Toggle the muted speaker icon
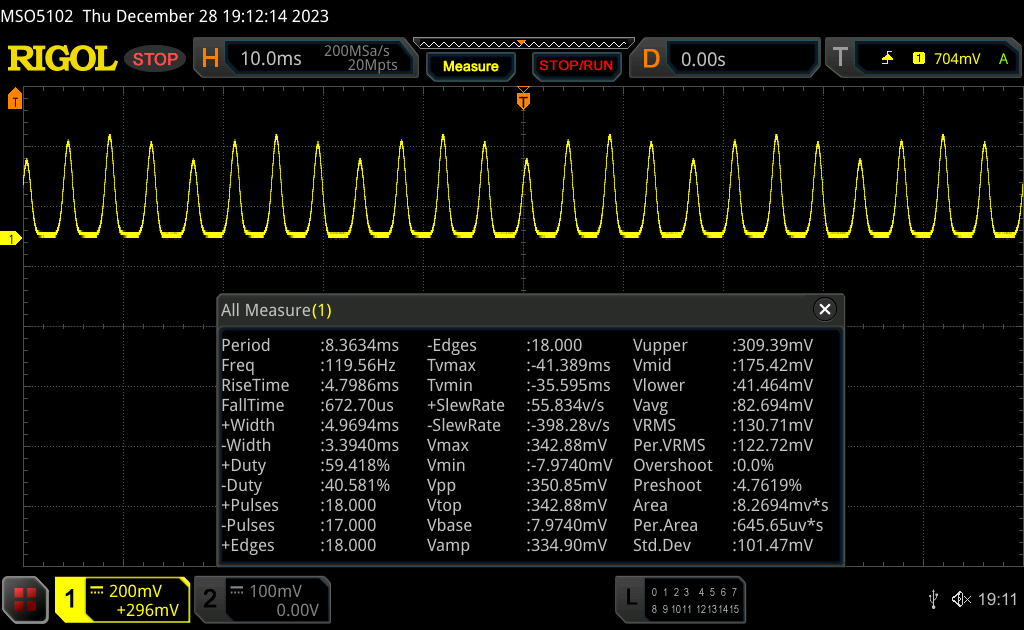Screen dimensions: 1024x630 (961, 599)
